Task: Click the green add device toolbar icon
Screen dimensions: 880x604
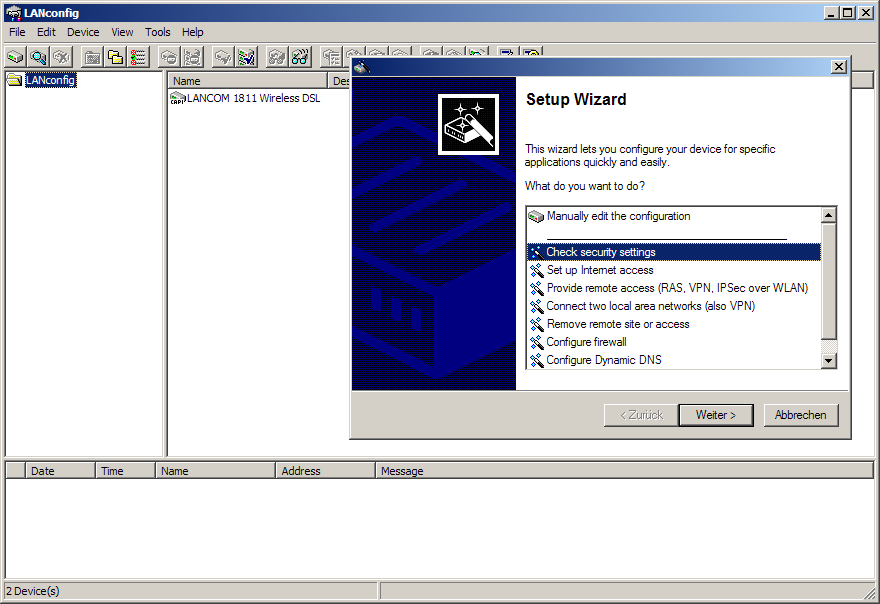Action: coord(15,57)
